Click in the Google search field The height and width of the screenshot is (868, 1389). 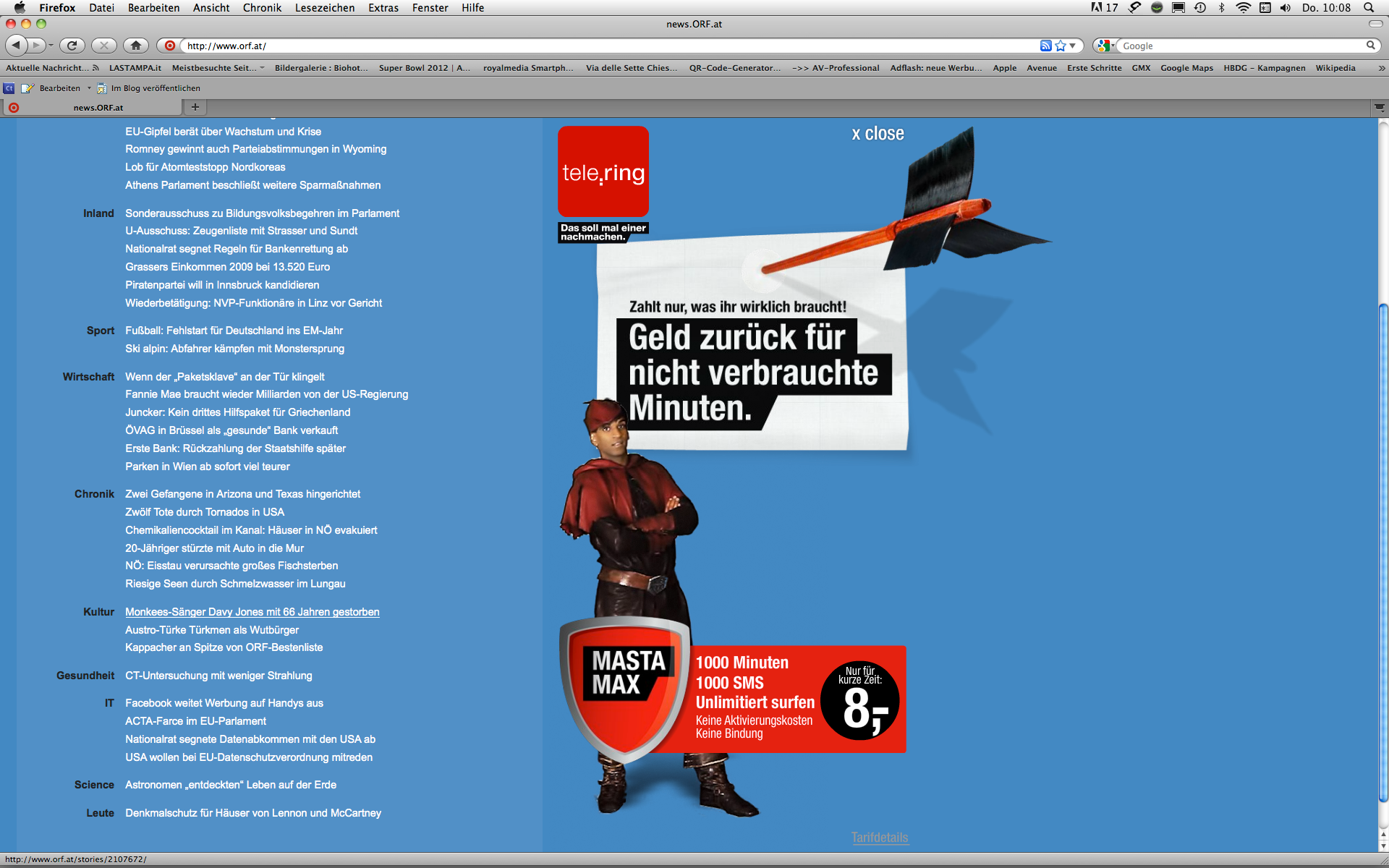pyautogui.click(x=1241, y=46)
